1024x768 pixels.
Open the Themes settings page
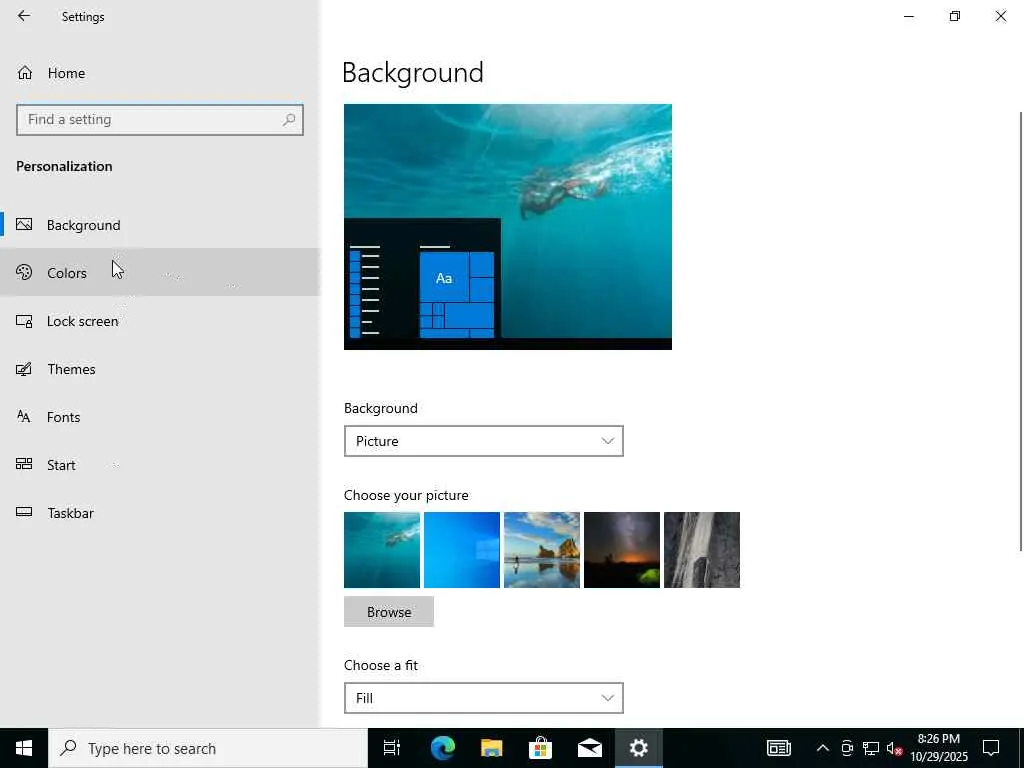pos(160,369)
